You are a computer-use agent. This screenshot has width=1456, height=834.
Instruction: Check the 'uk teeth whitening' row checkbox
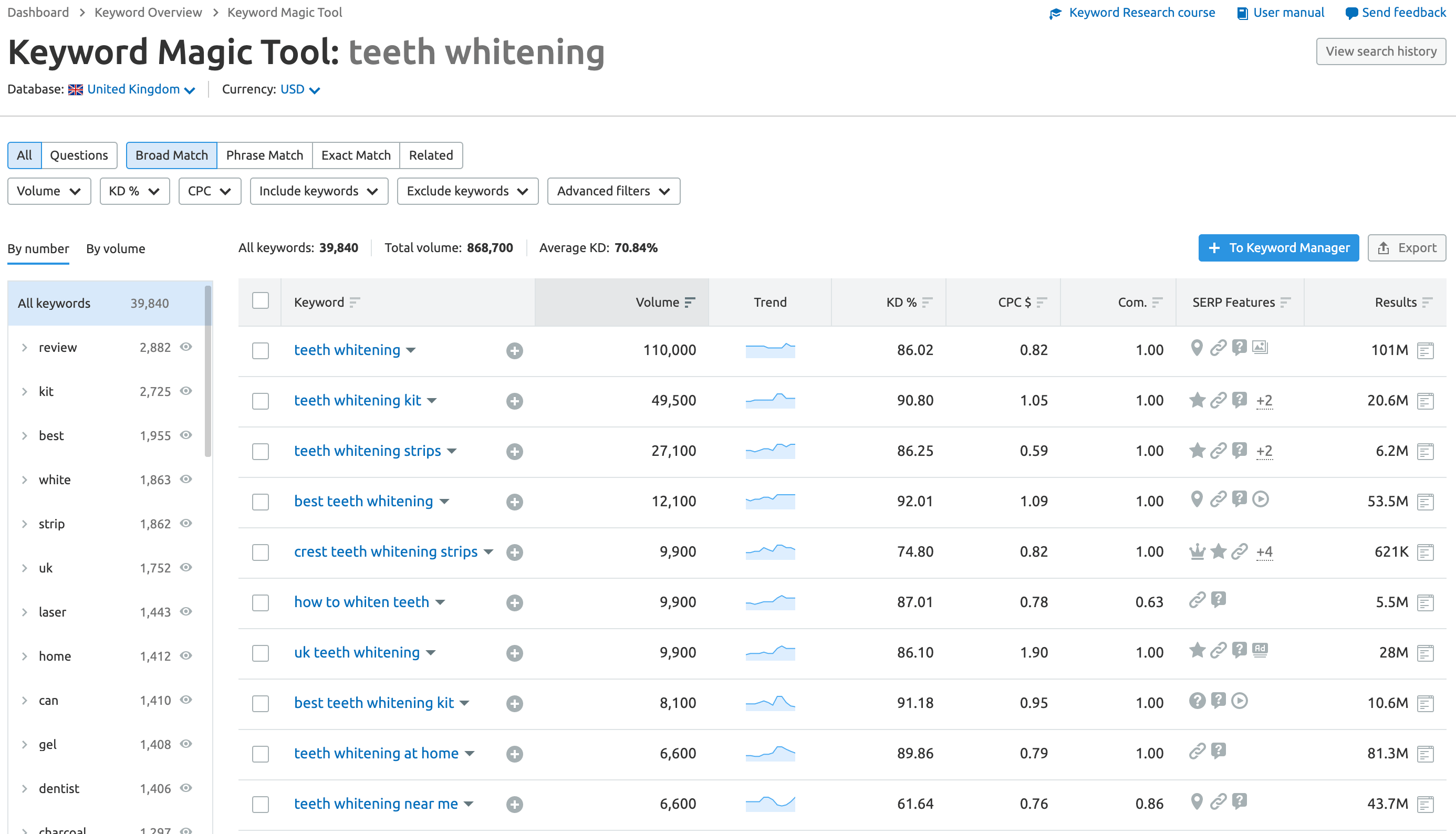260,653
